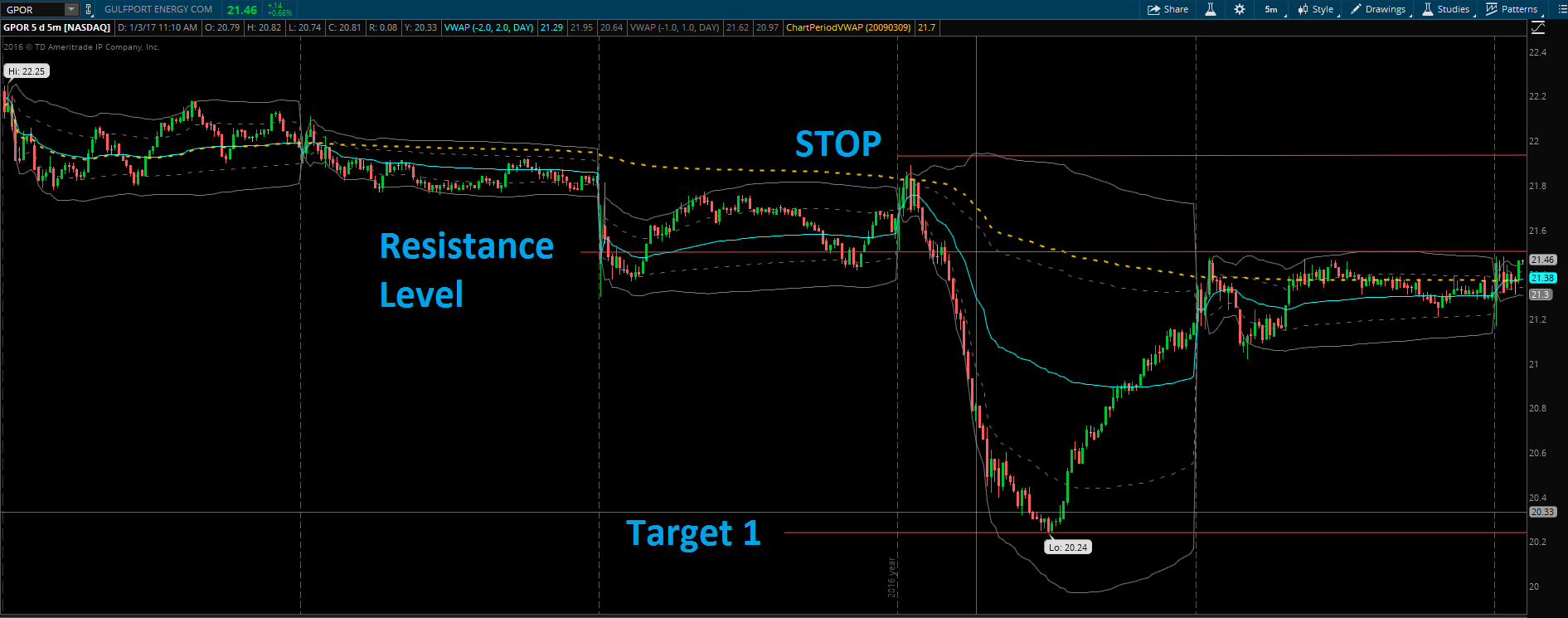Select the Resistance Level text annotation
Image resolution: width=1568 pixels, height=618 pixels.
466,270
